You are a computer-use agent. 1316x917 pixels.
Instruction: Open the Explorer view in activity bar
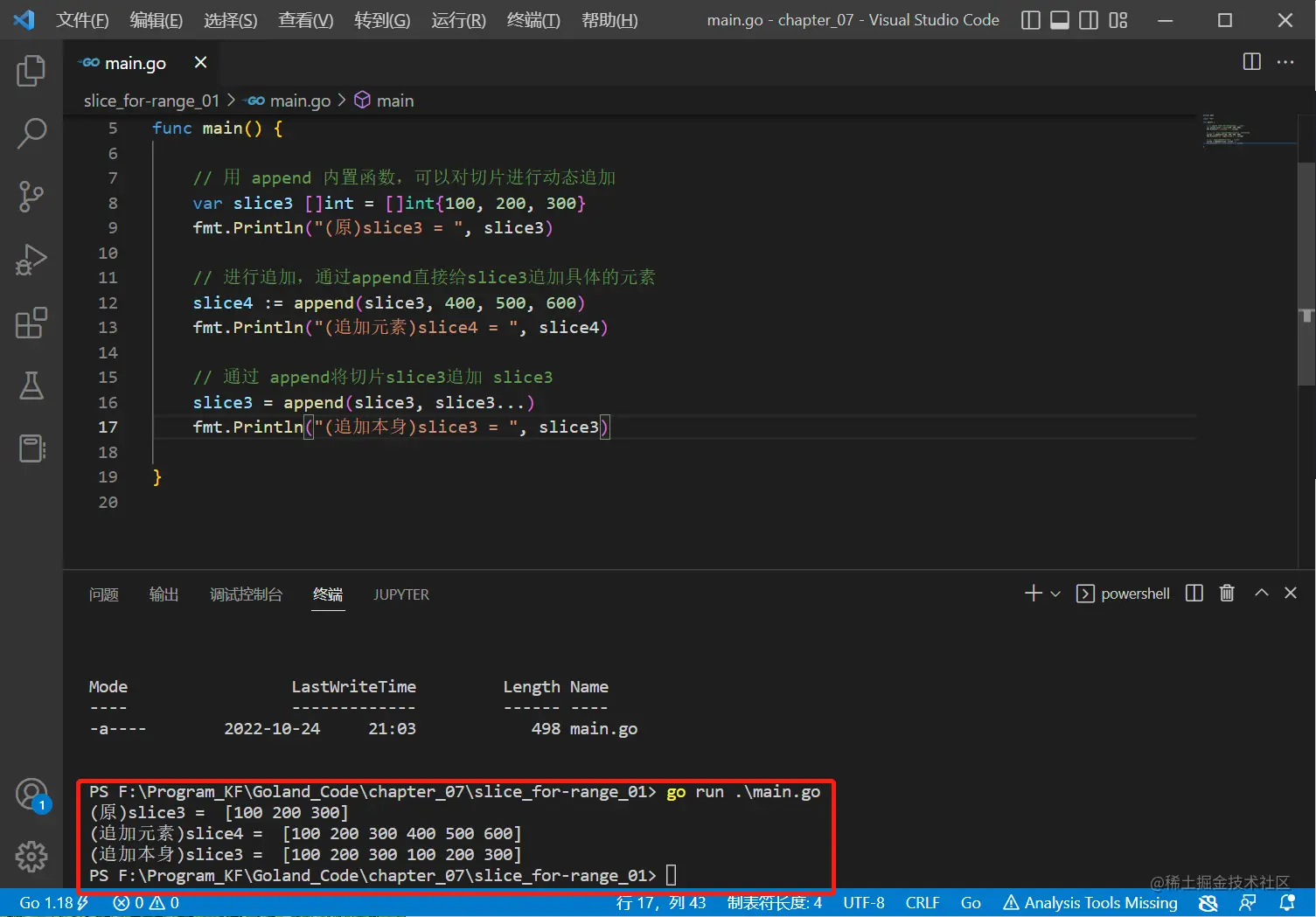point(31,71)
